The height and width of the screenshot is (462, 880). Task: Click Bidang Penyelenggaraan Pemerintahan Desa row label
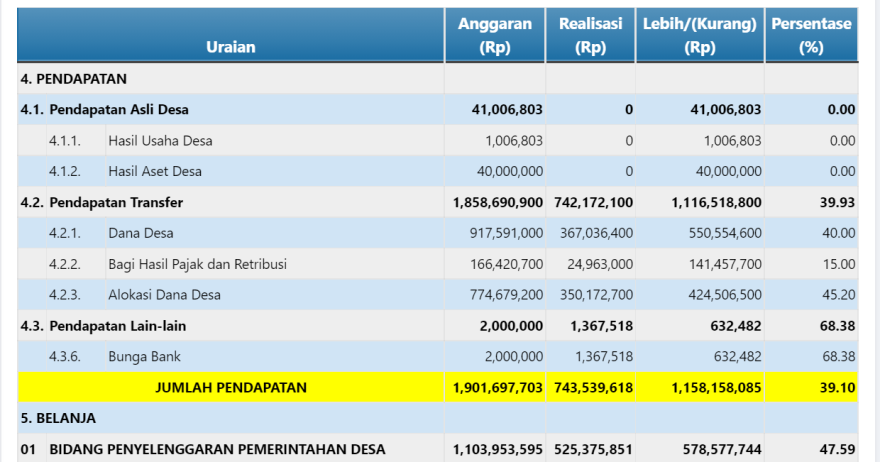(x=217, y=449)
